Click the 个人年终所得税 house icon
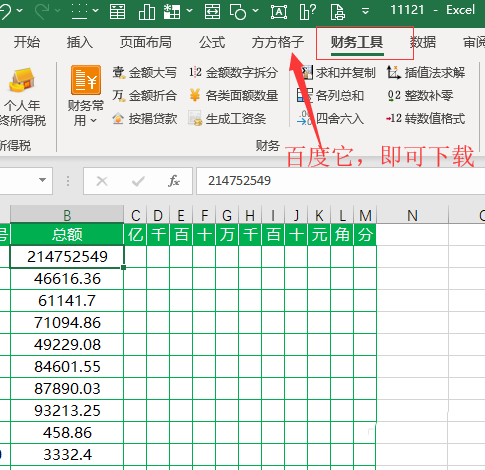The image size is (485, 470). (22, 80)
